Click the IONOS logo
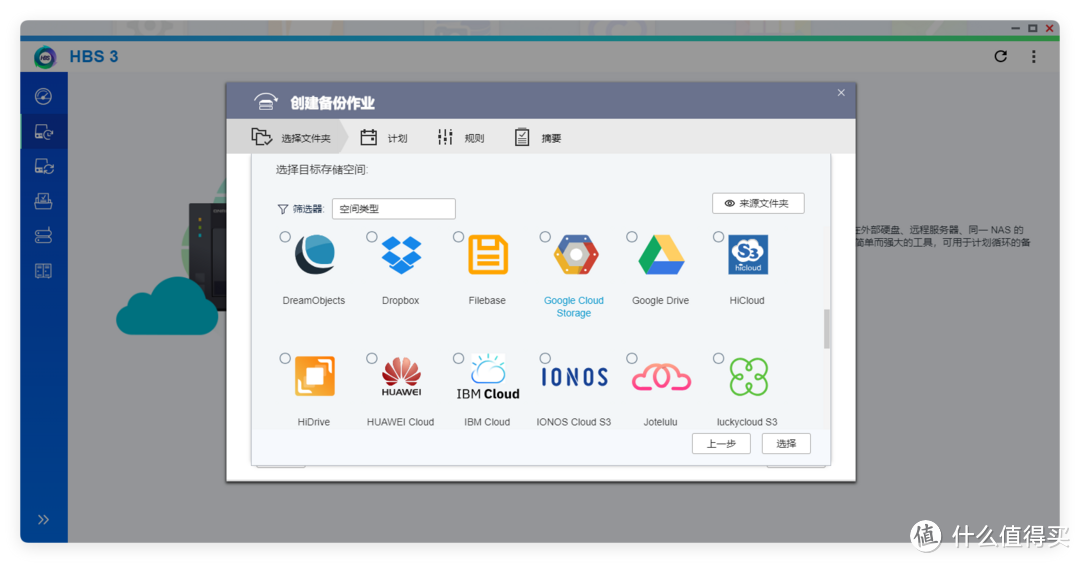The height and width of the screenshot is (563, 1080). (574, 377)
